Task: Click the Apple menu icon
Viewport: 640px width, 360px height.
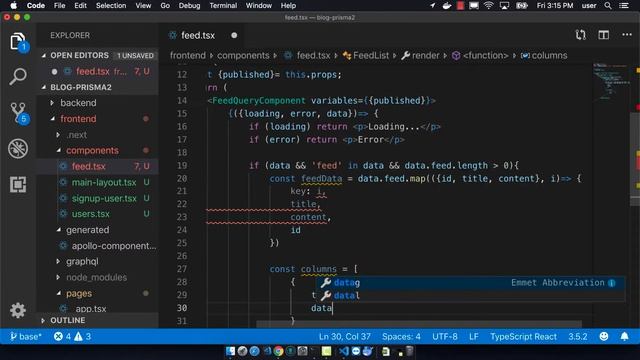Action: [13, 6]
